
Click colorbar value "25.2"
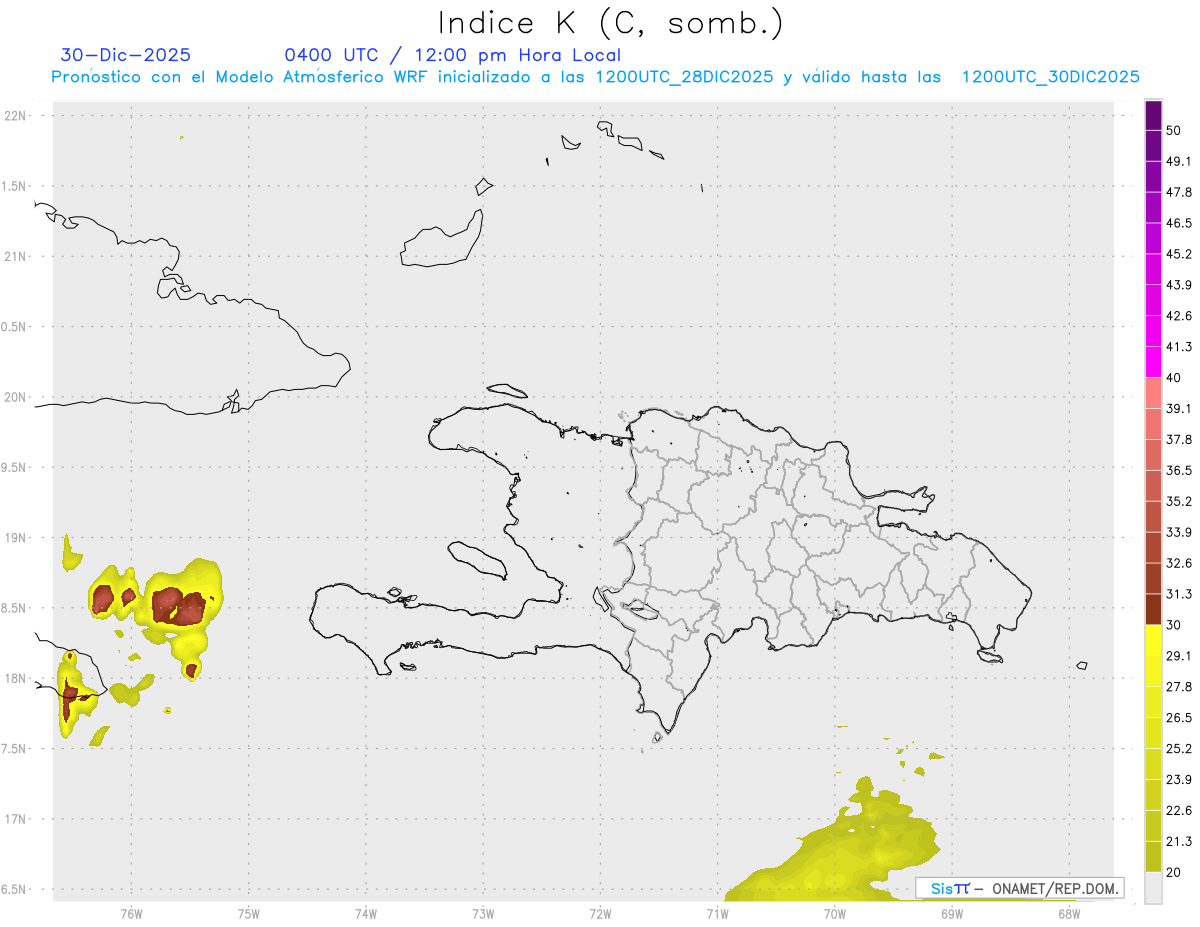[1179, 749]
